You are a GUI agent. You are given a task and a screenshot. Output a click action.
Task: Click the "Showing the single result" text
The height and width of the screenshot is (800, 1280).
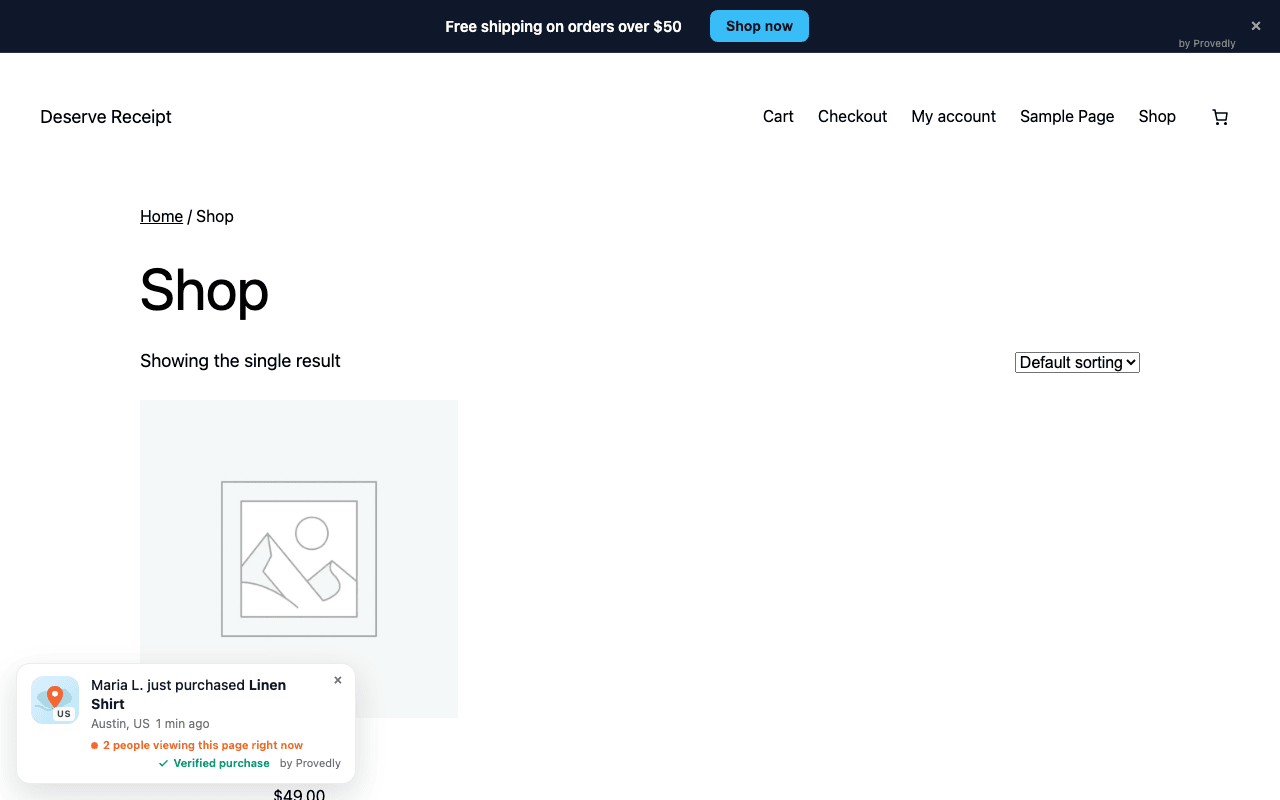(x=240, y=361)
